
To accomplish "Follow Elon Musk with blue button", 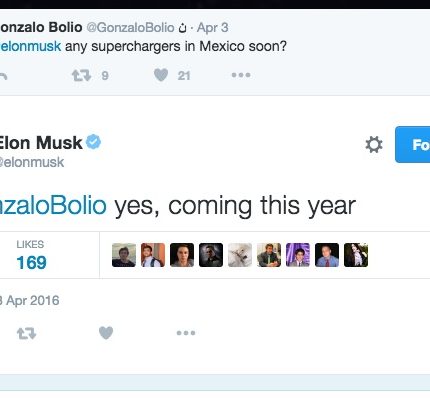I will point(413,145).
